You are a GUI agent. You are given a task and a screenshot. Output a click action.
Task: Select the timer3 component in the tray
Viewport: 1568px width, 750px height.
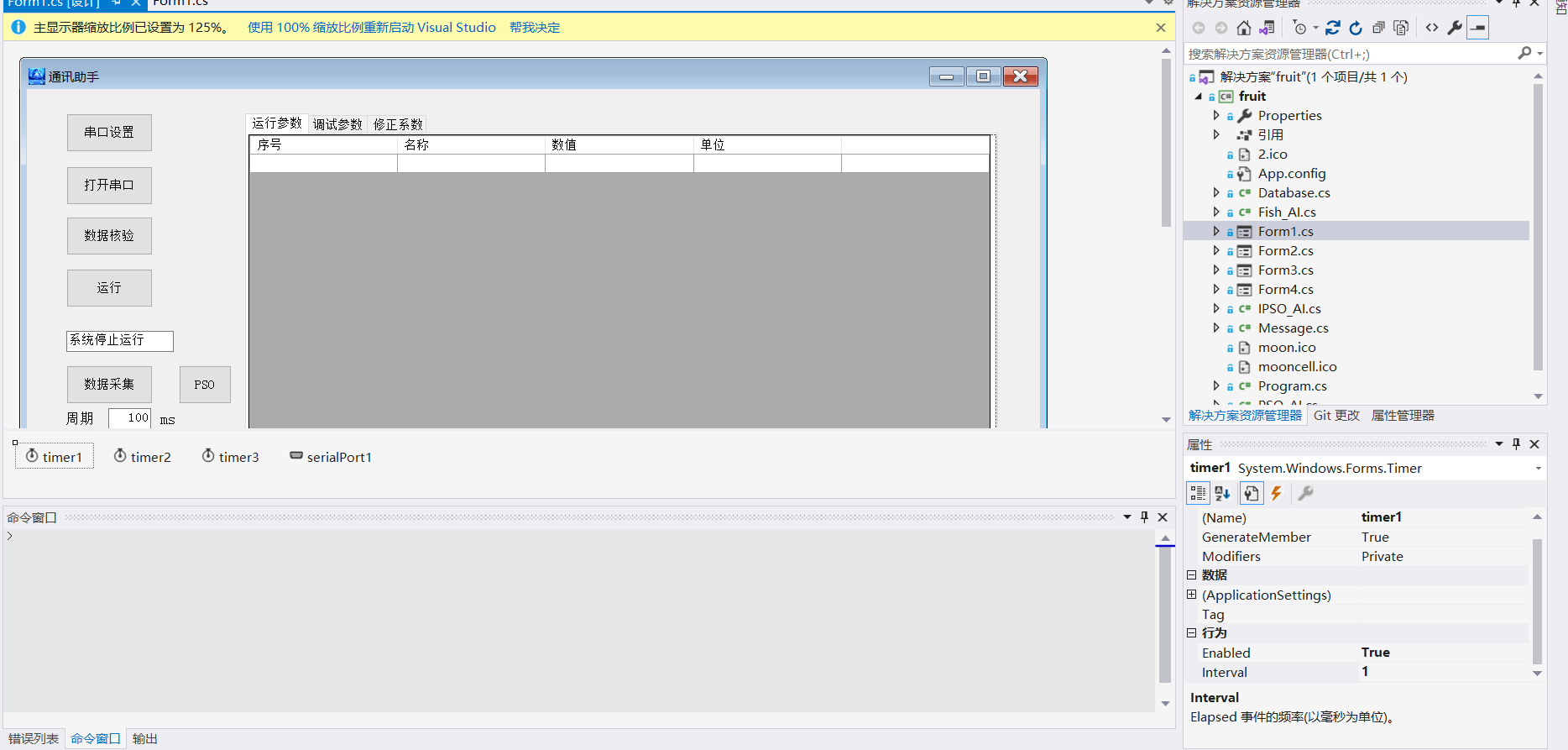[x=231, y=456]
